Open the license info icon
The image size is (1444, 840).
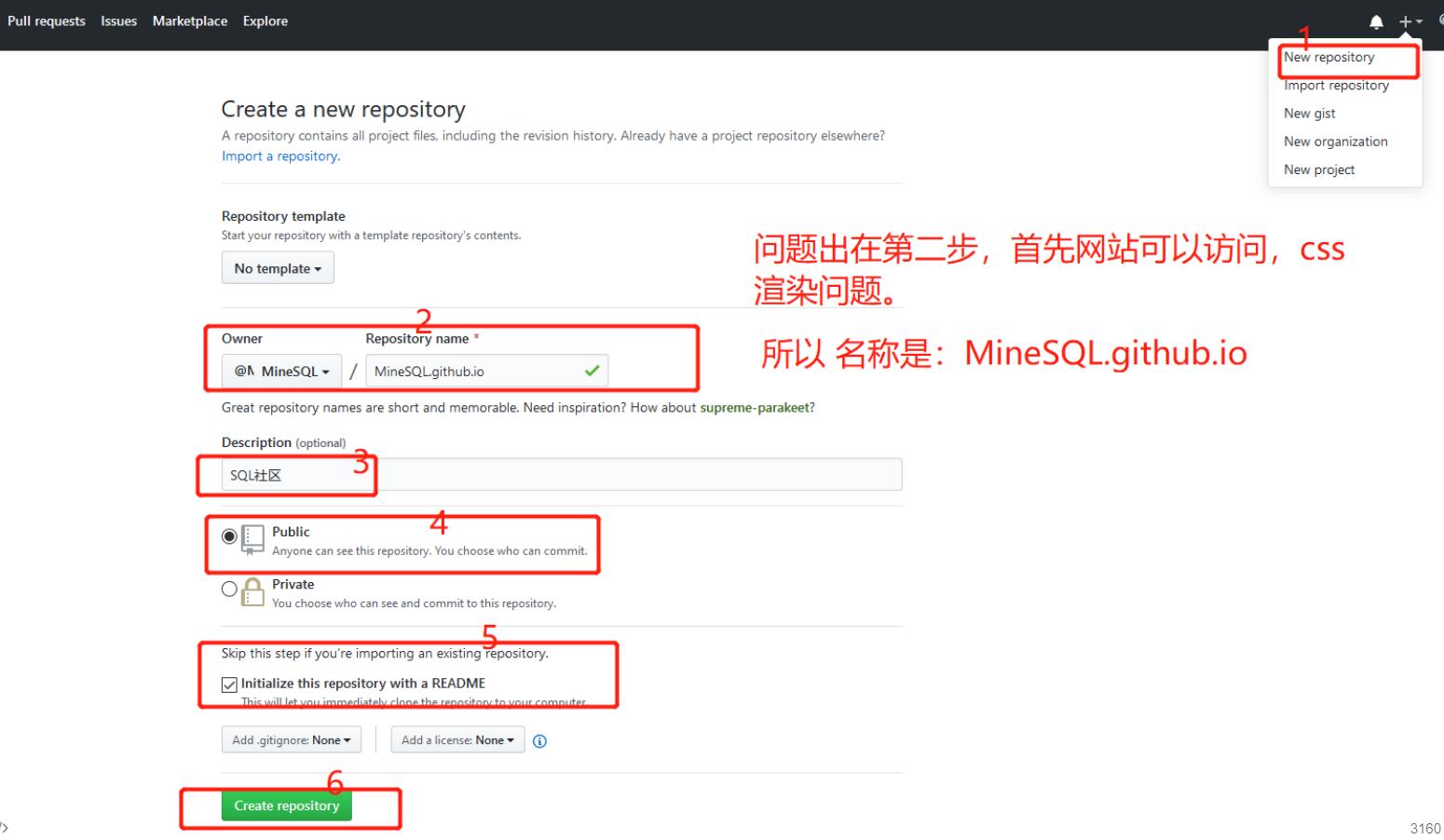[539, 741]
